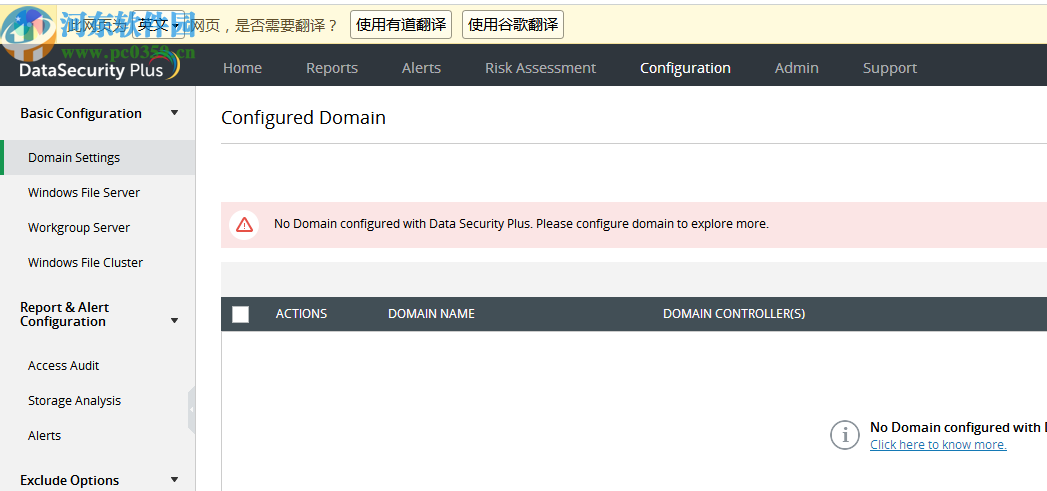Screen dimensions: 1047x491
Task: Click the DataSecurity Plus logo
Action: pyautogui.click(x=99, y=67)
